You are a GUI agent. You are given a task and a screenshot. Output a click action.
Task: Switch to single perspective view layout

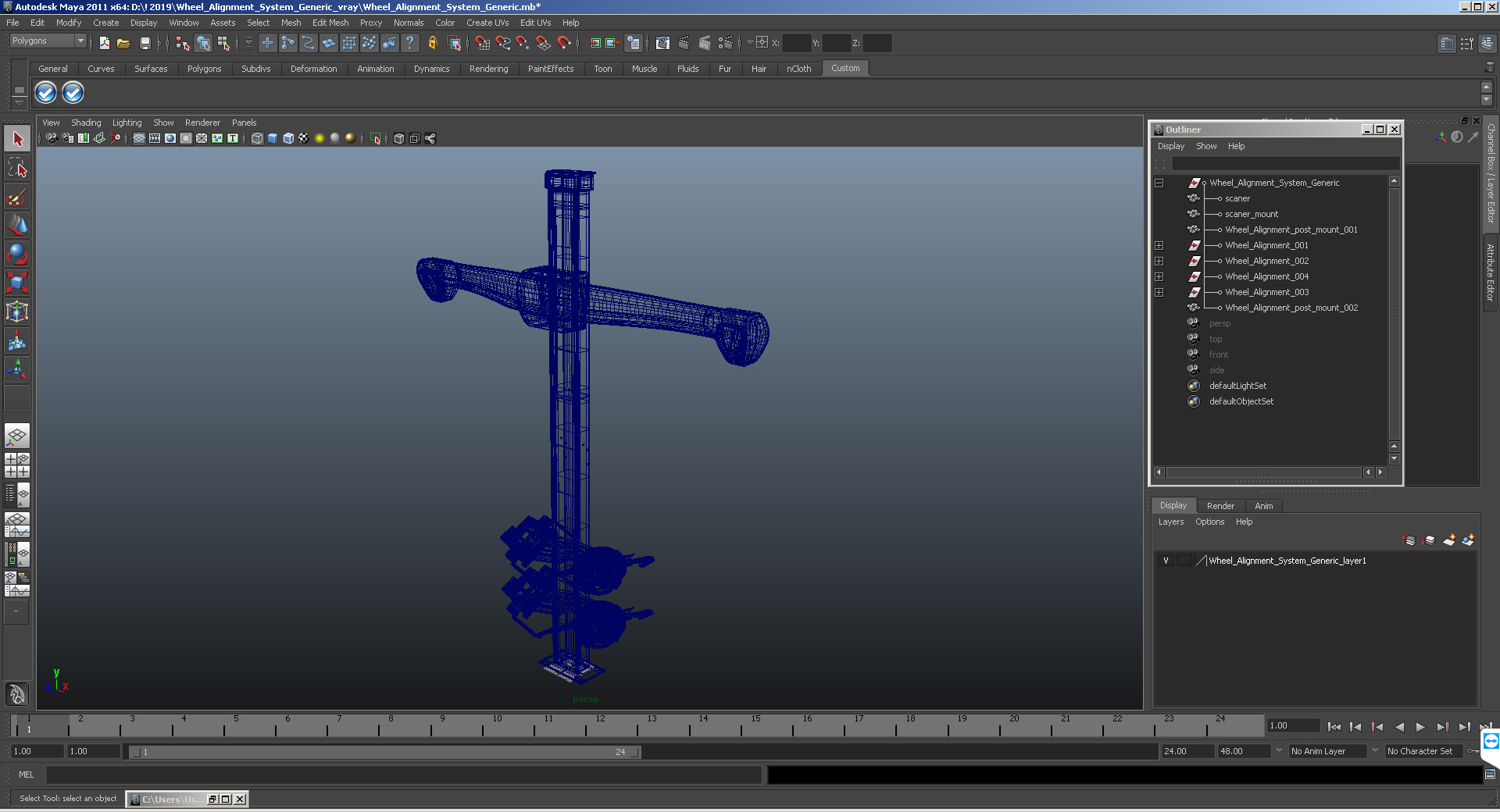tap(17, 436)
